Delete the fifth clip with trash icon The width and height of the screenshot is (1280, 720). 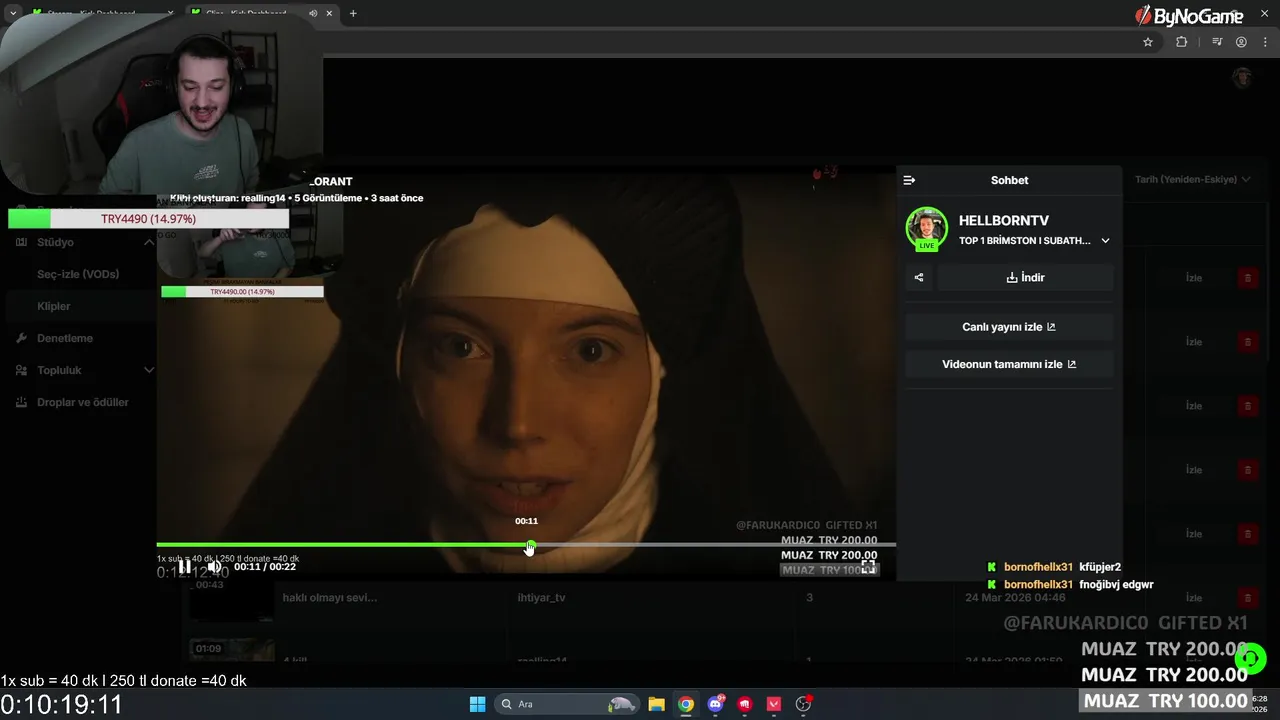tap(1247, 534)
